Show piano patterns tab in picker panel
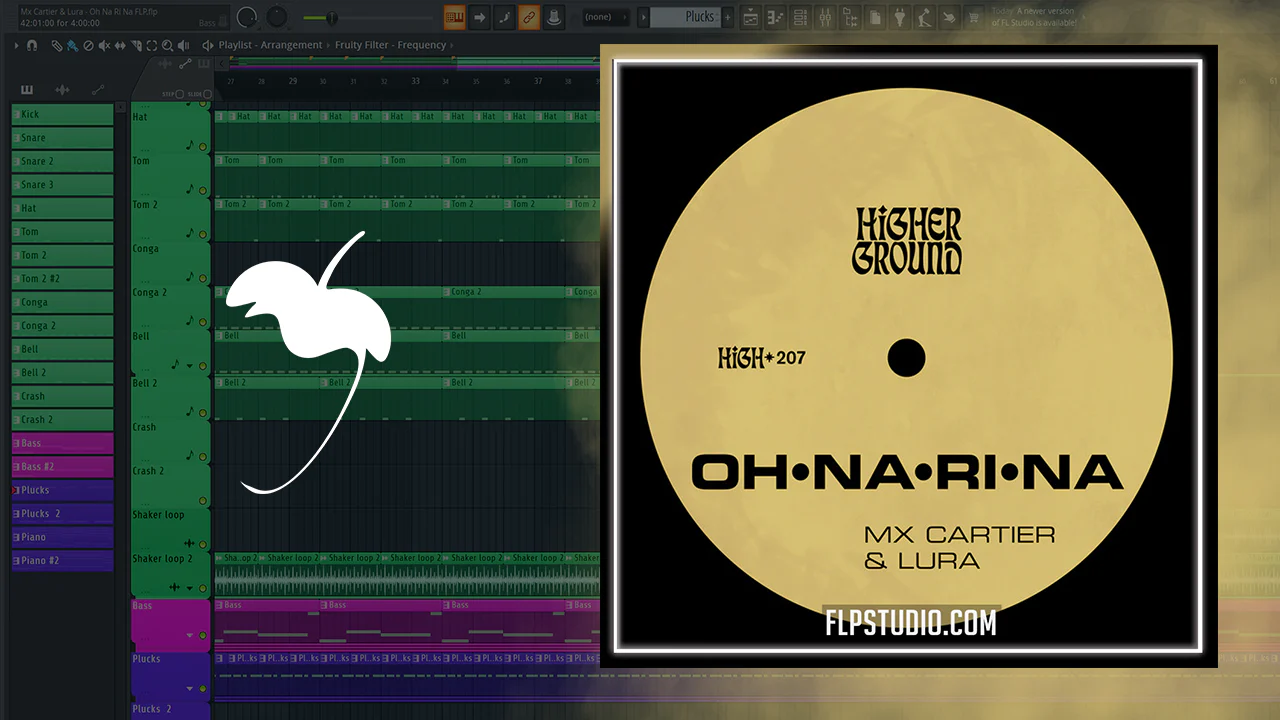 point(26,90)
